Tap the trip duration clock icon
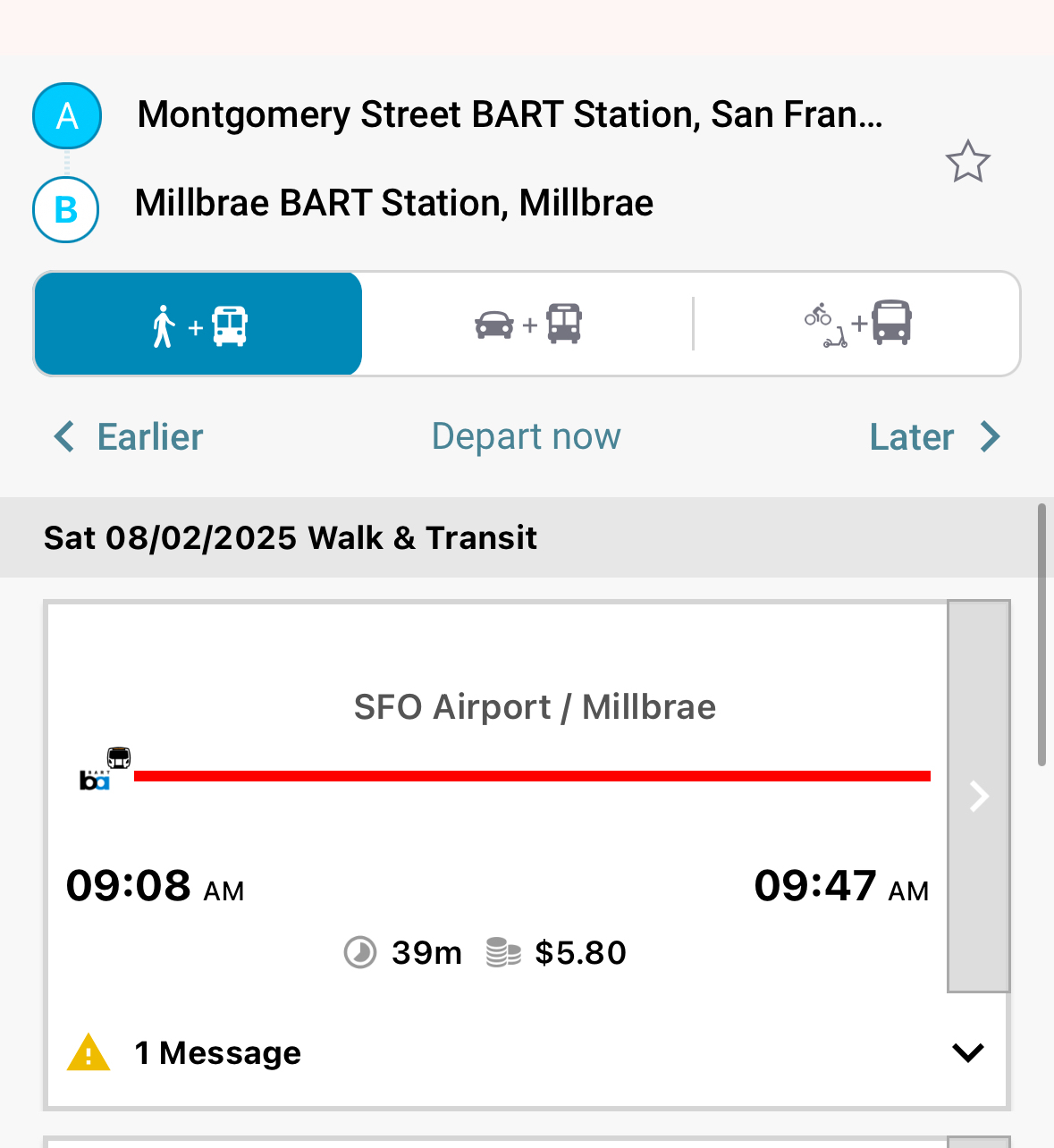 click(x=360, y=952)
